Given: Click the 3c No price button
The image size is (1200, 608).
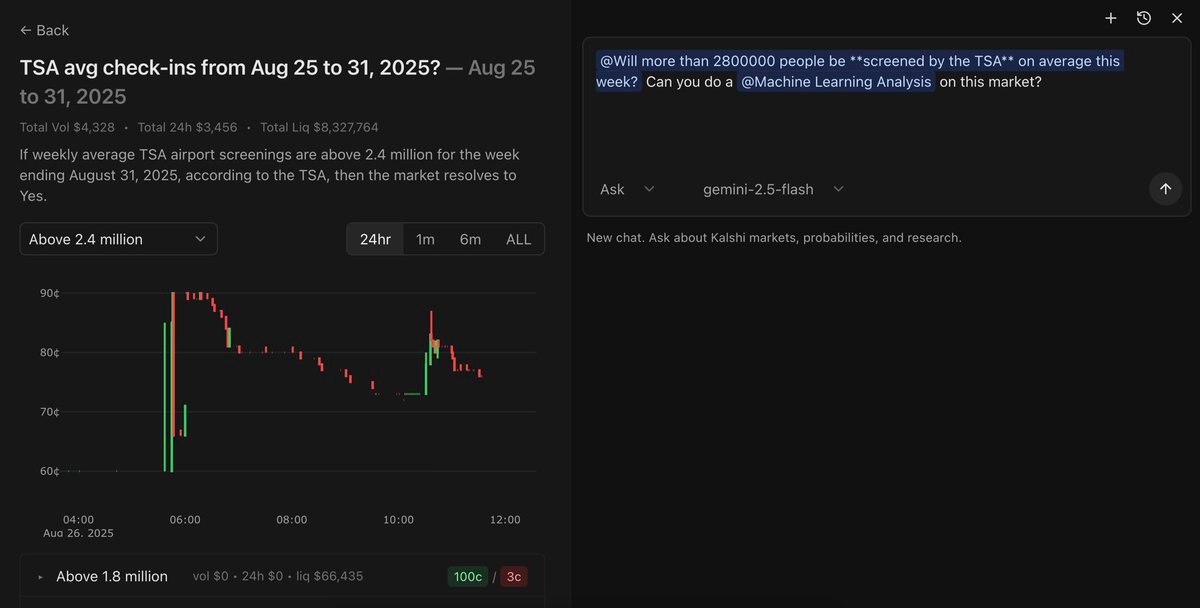Looking at the screenshot, I should (x=514, y=577).
